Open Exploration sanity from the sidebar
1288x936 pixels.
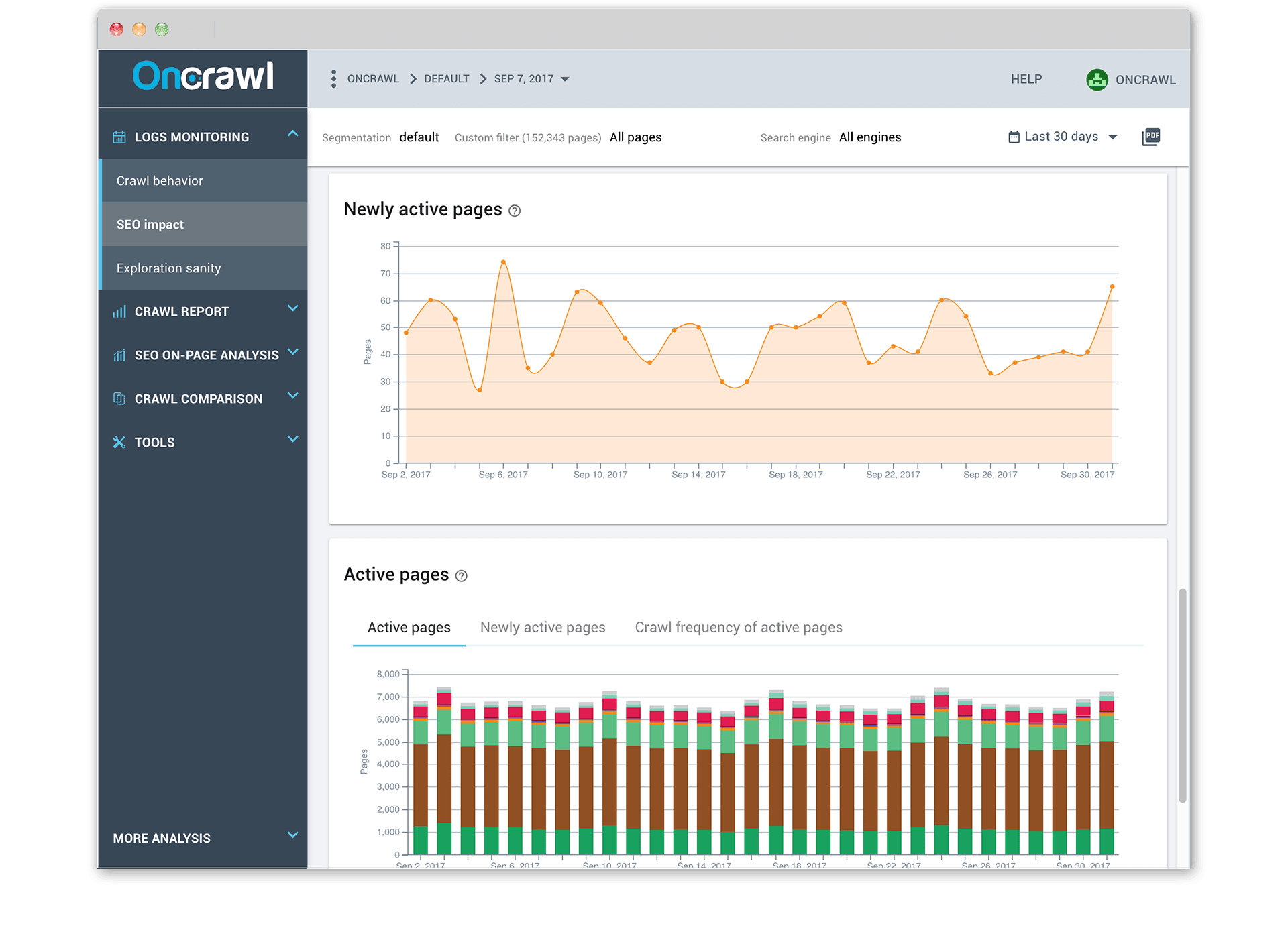point(168,268)
